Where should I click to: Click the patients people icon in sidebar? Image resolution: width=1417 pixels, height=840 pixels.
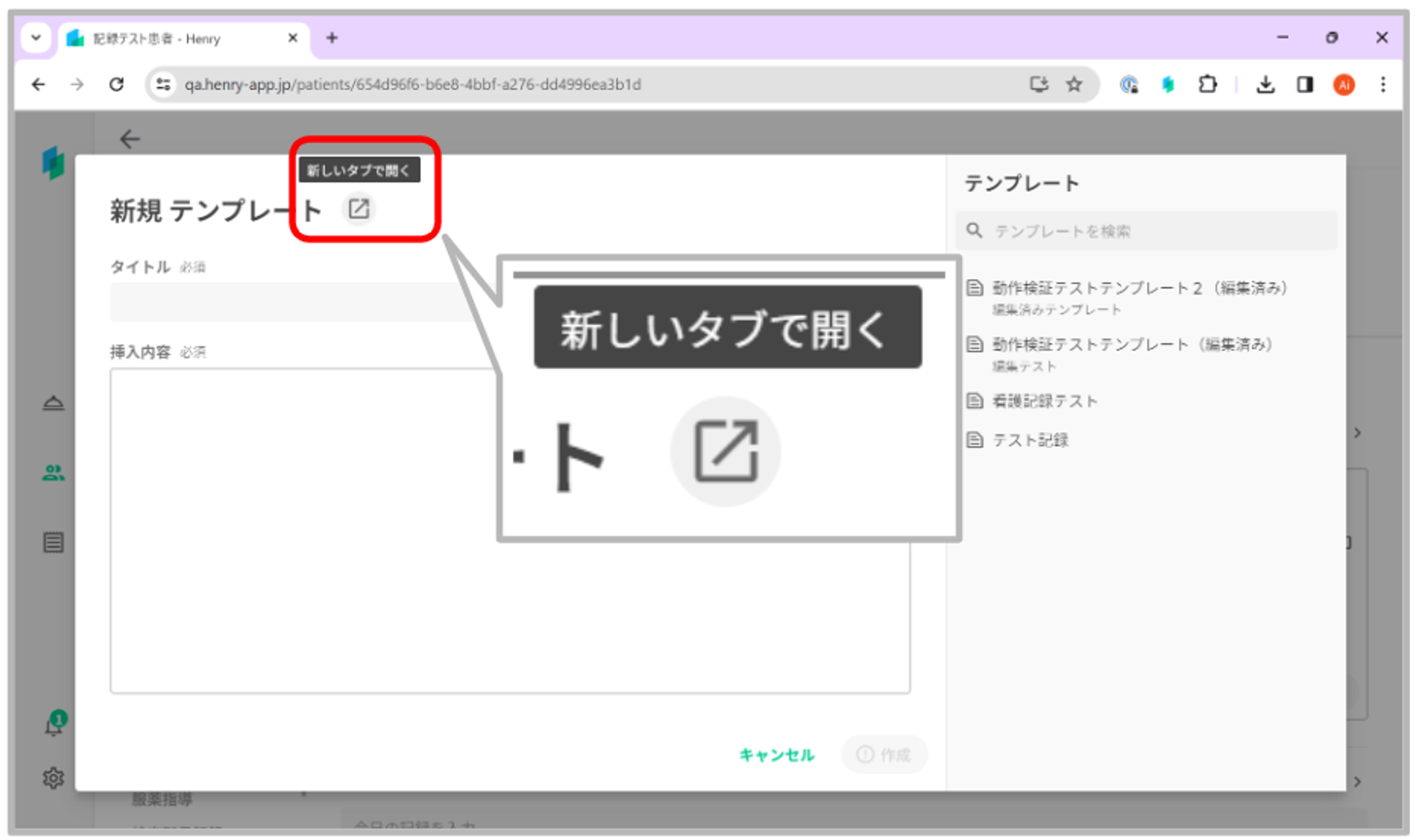pyautogui.click(x=53, y=472)
